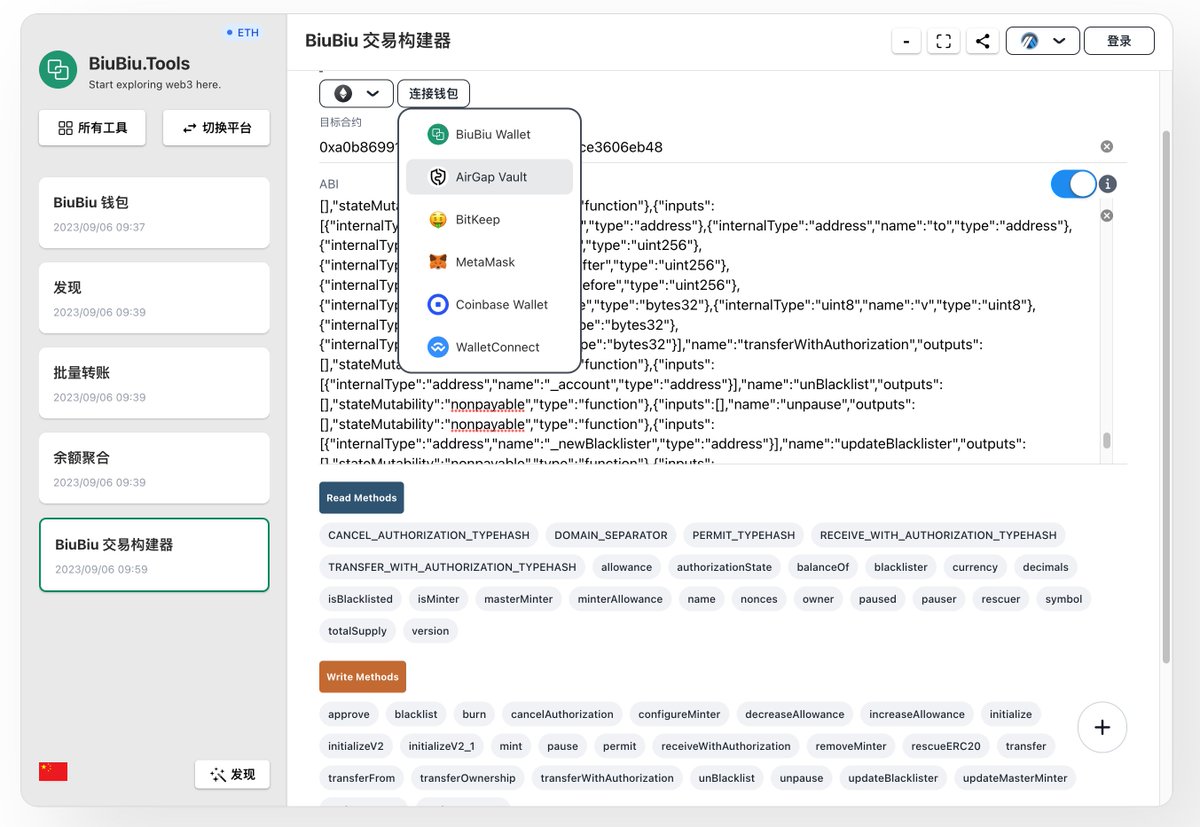Select the rescueERC20 write method
The image size is (1200, 827).
pos(946,746)
